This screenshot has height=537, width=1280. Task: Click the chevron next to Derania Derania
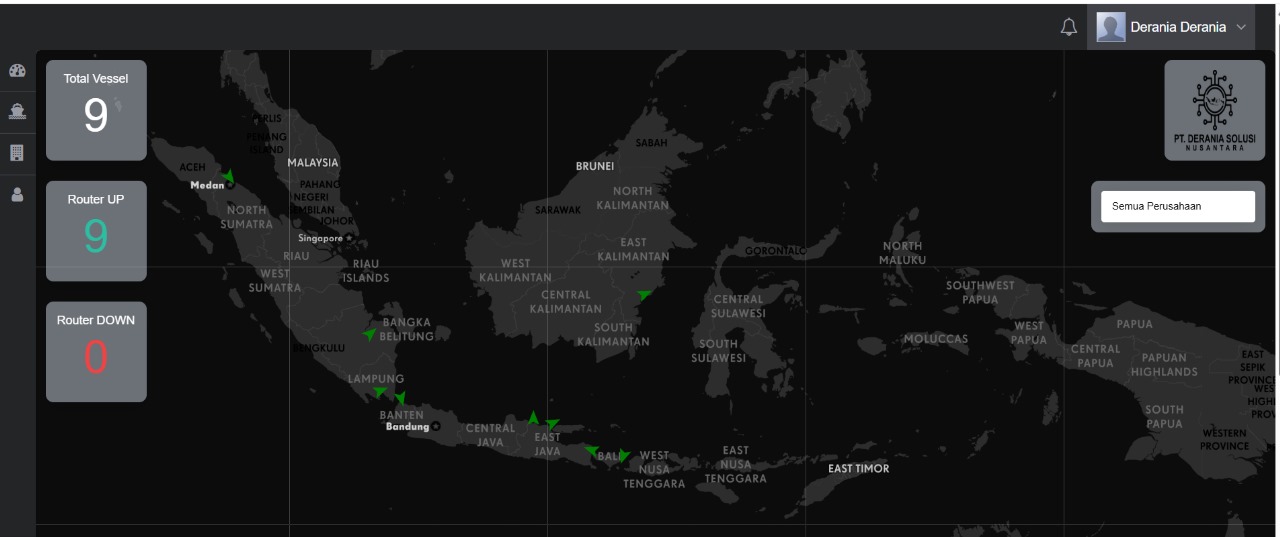[x=1241, y=27]
